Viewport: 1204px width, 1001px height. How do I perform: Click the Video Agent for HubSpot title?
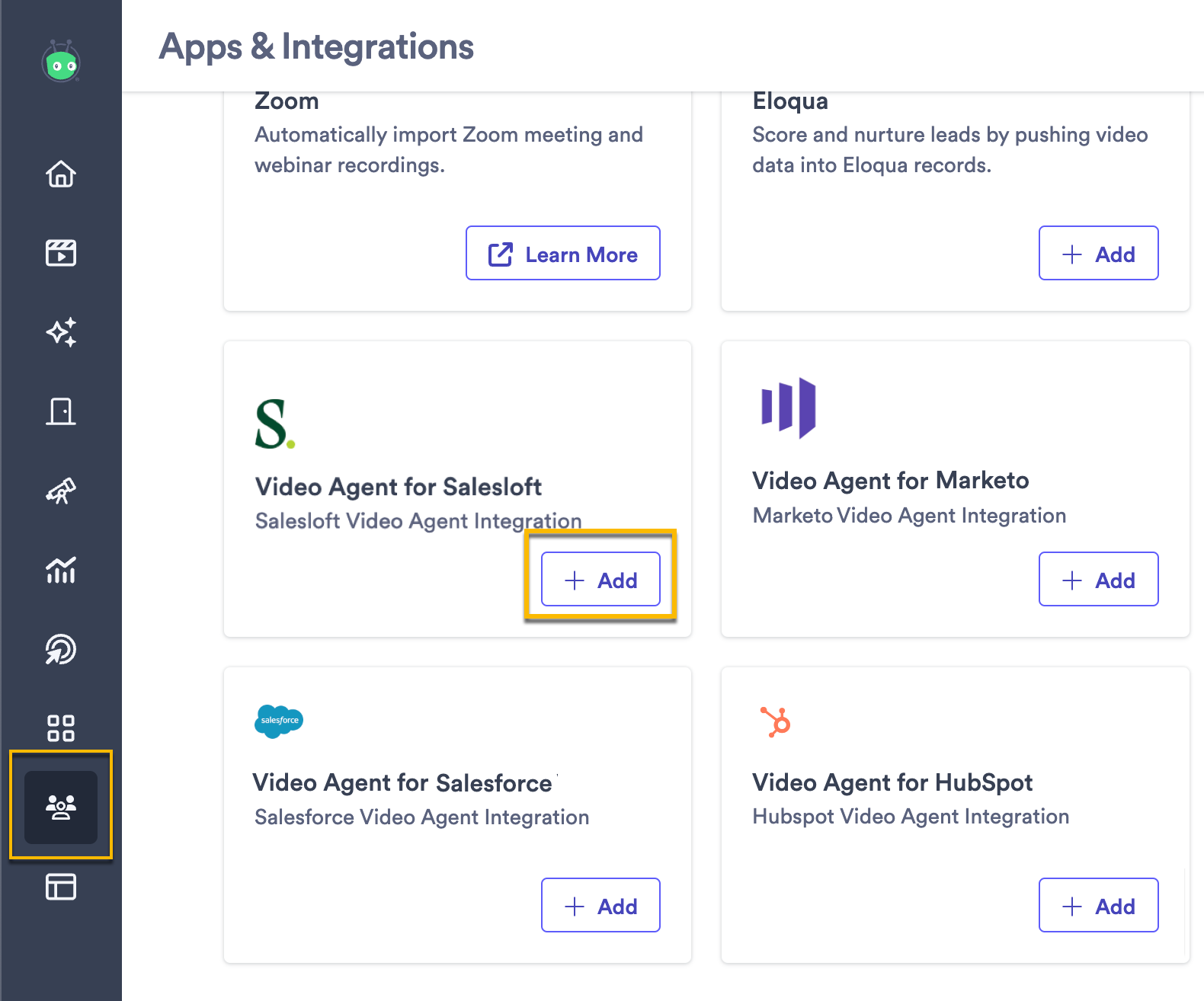pos(892,782)
